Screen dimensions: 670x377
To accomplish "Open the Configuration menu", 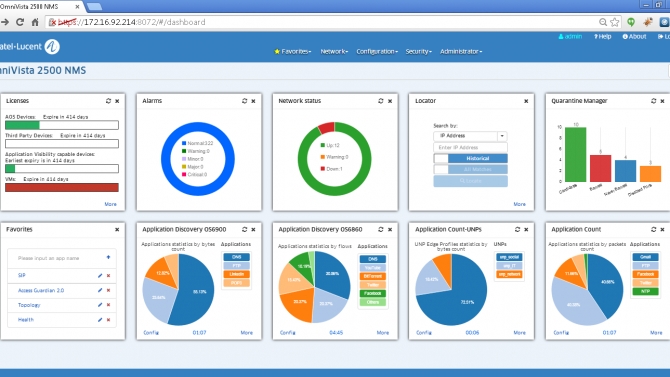I will click(377, 51).
